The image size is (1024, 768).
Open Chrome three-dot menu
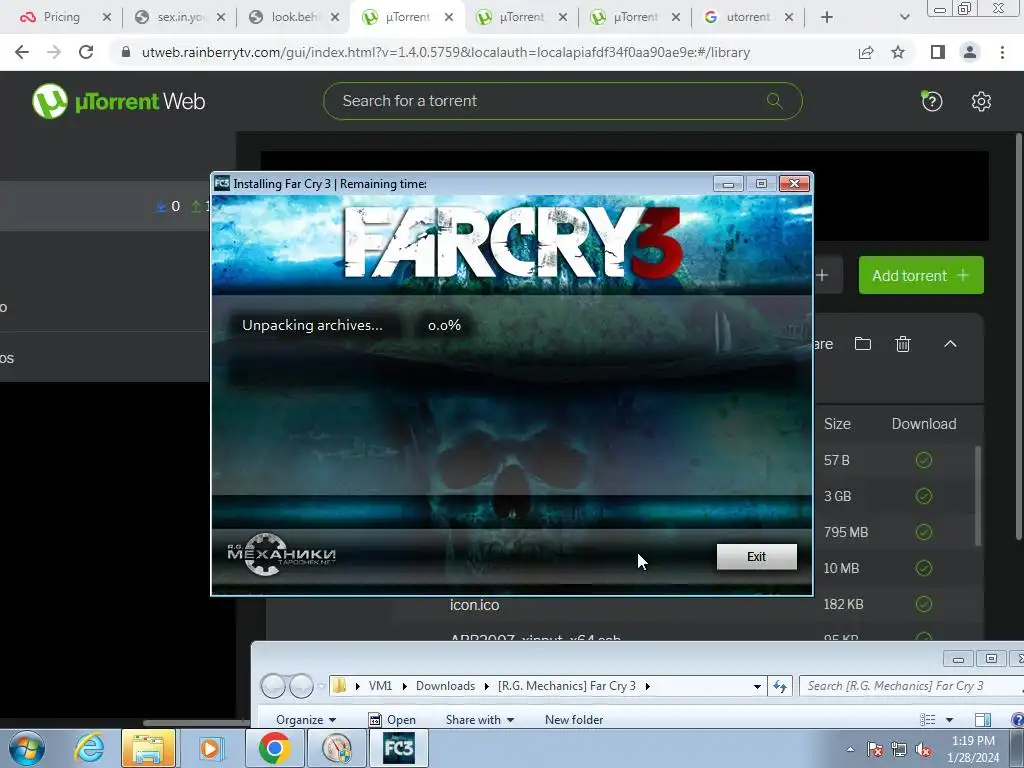(x=1002, y=52)
